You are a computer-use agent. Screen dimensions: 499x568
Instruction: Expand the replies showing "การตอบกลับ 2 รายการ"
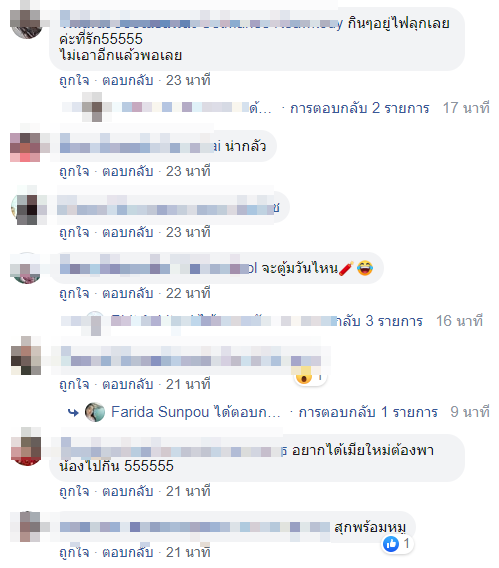(x=360, y=108)
